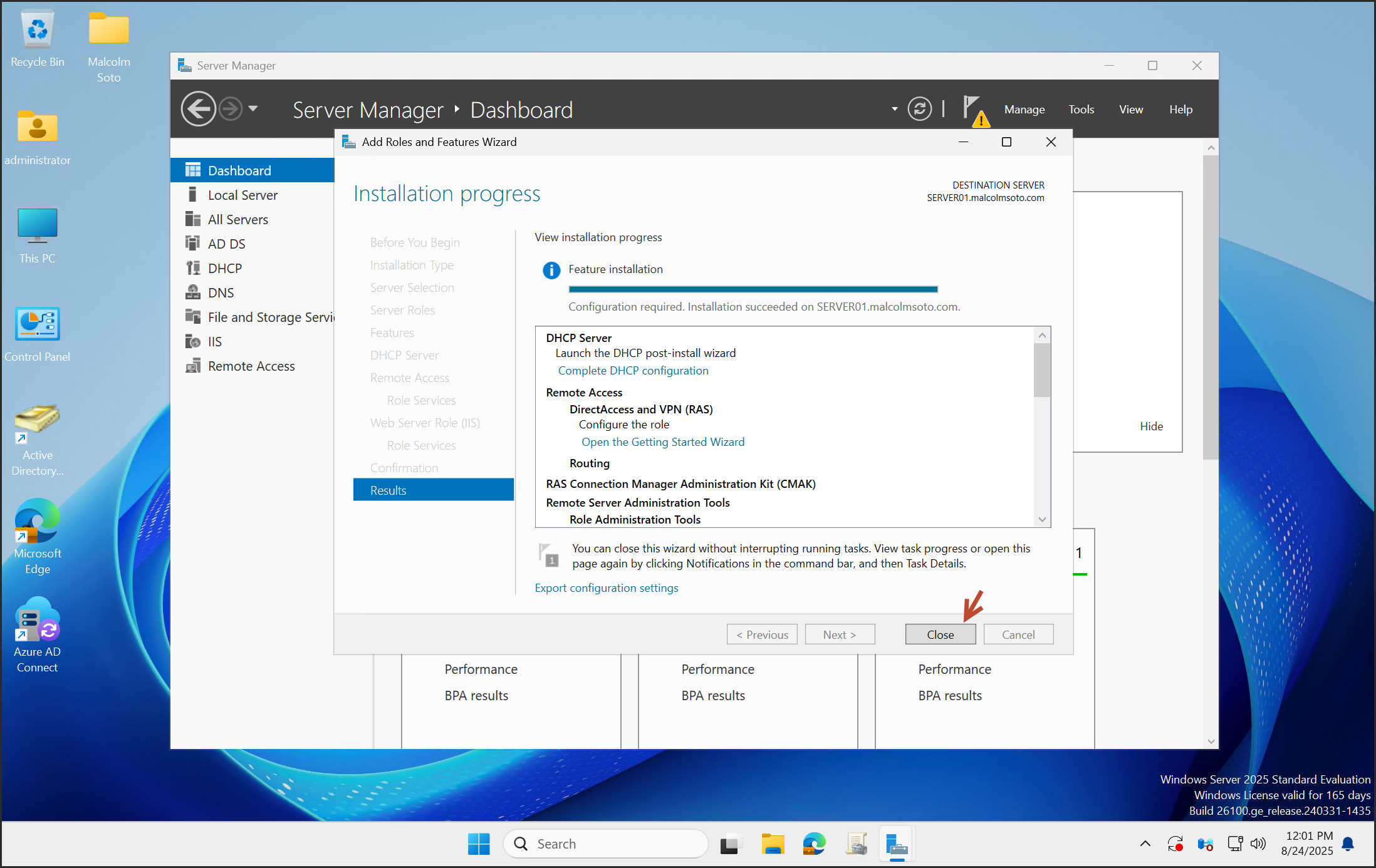Select DHCP in the left sidebar
1376x868 pixels.
pyautogui.click(x=224, y=269)
